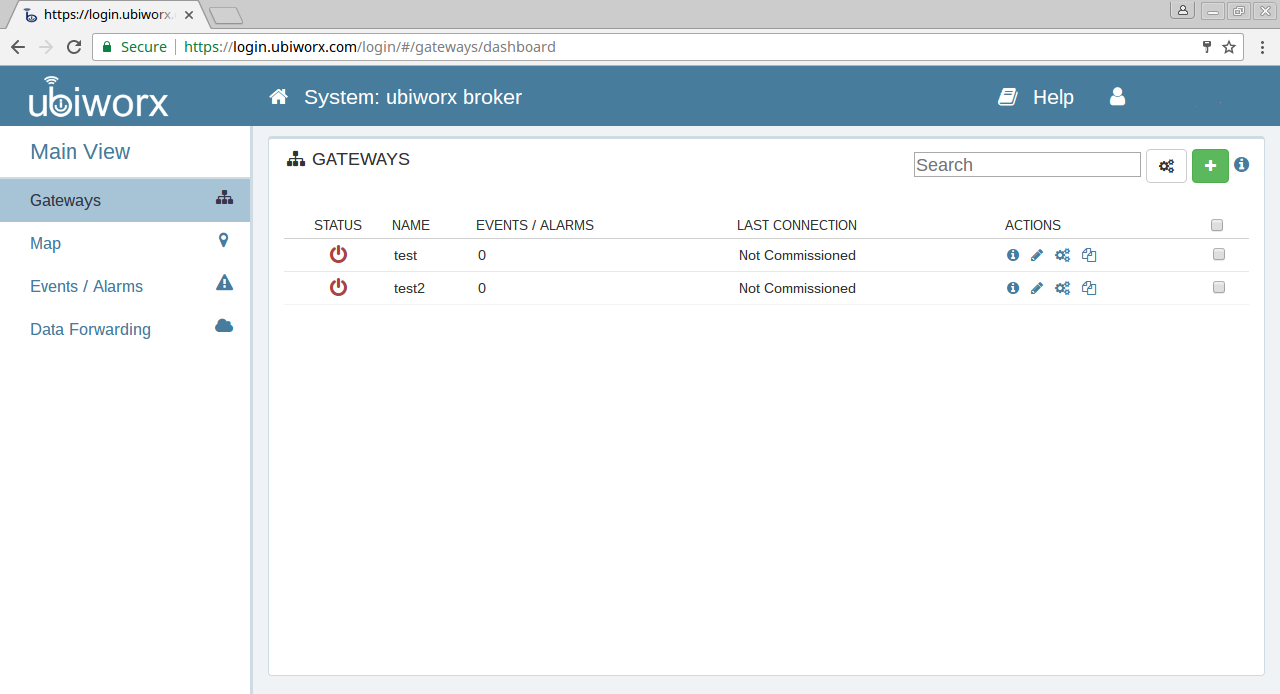
Task: Open configuration gears icon for gateway test
Action: [x=1062, y=256]
